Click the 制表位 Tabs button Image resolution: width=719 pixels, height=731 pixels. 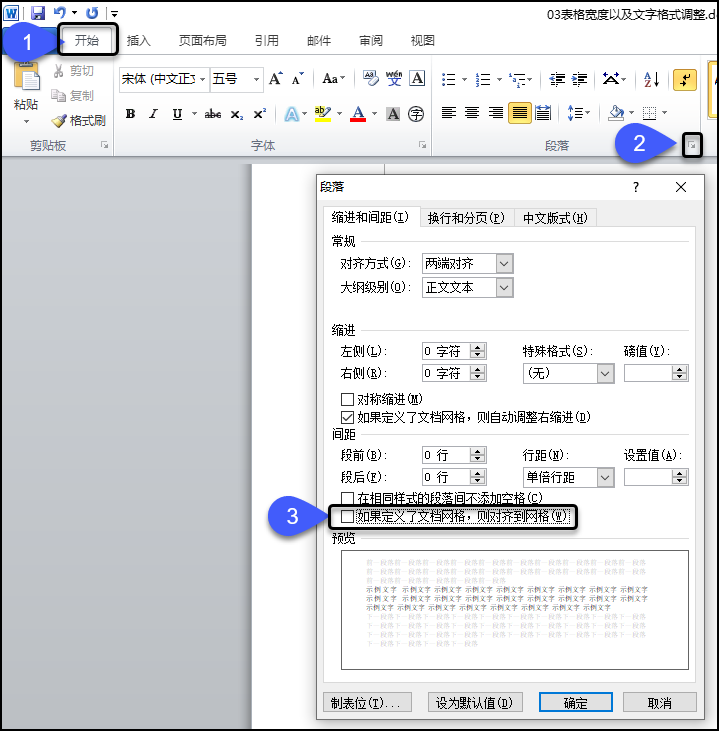coord(367,703)
